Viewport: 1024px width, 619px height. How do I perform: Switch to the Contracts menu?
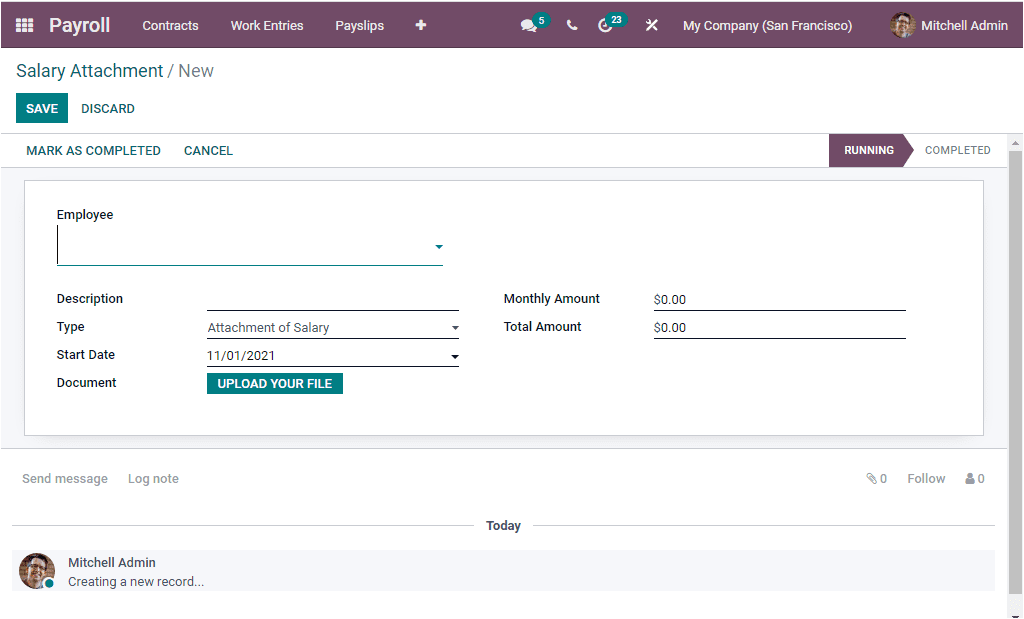coord(170,26)
